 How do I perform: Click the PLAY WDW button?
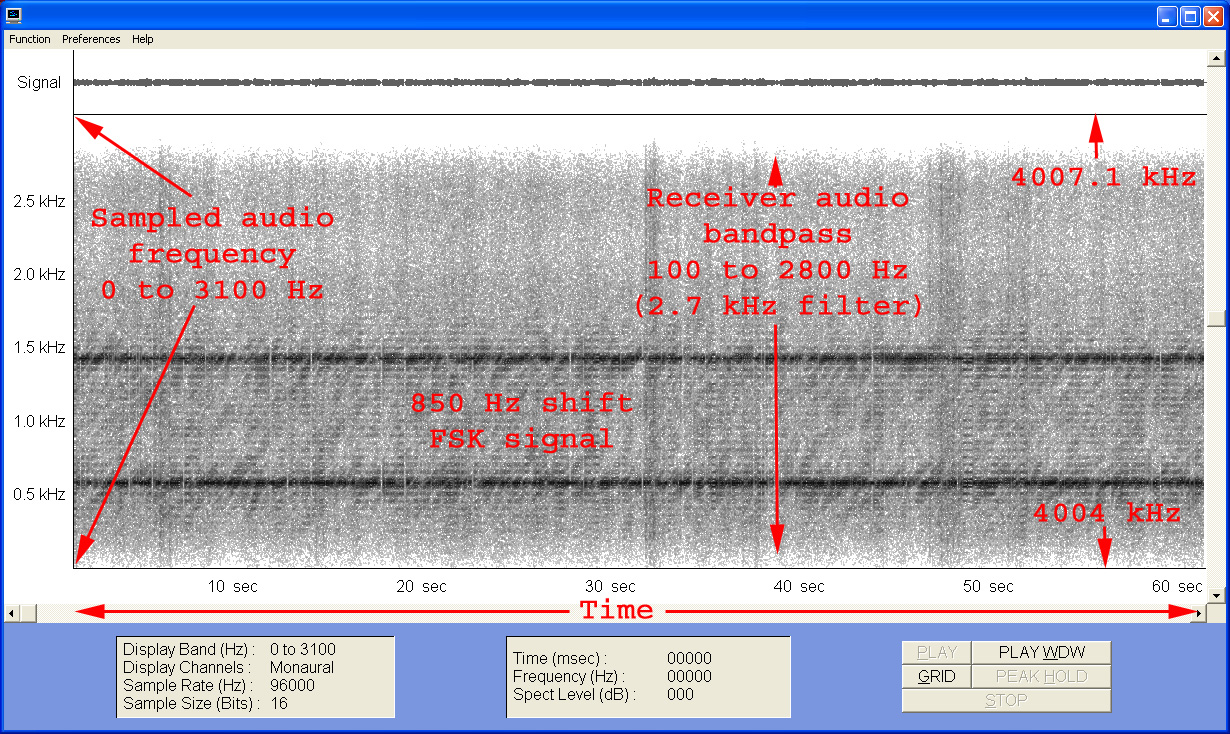(1042, 653)
